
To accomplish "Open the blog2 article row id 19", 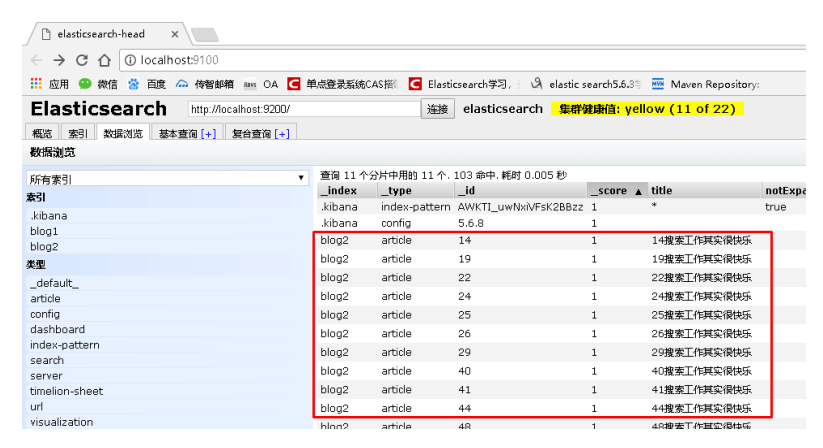I will click(x=562, y=259).
